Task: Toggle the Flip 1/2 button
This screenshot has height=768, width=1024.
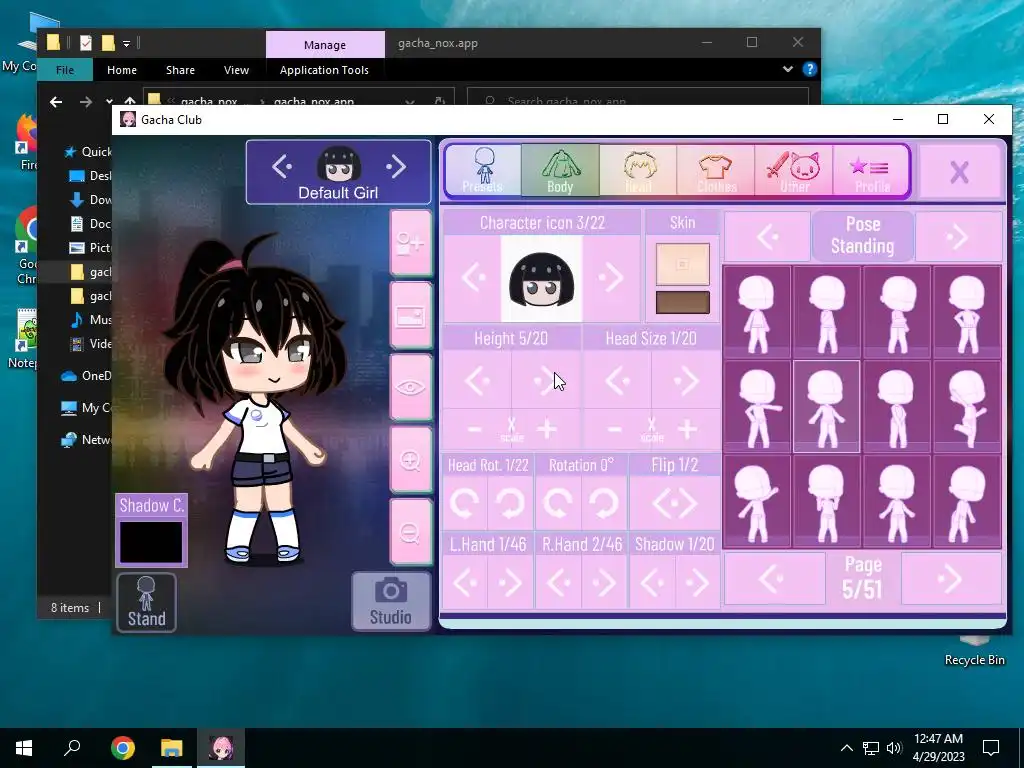Action: 675,503
